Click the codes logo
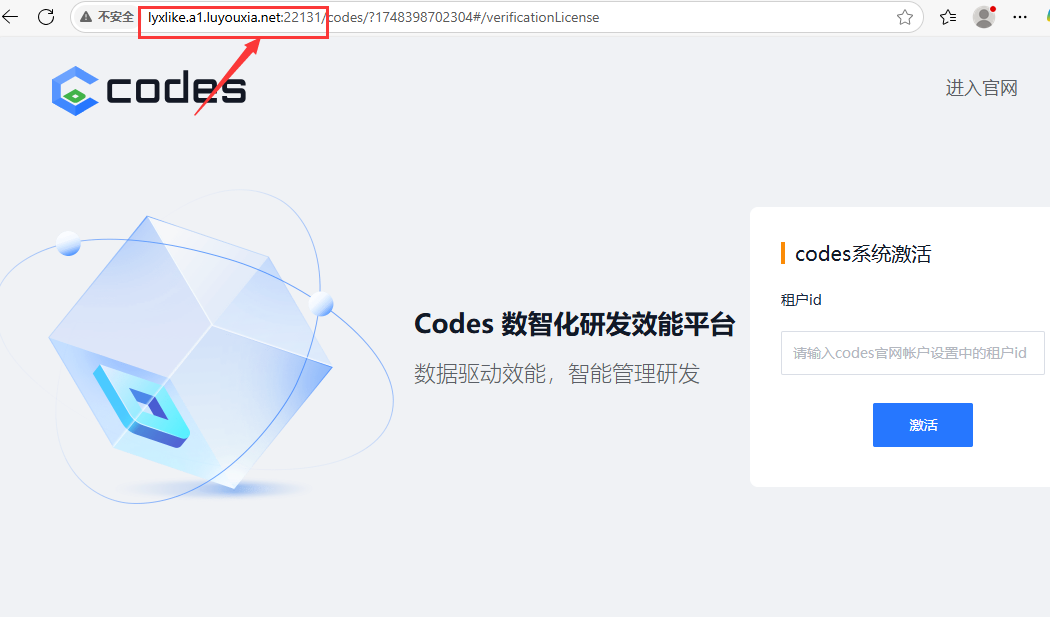 149,90
